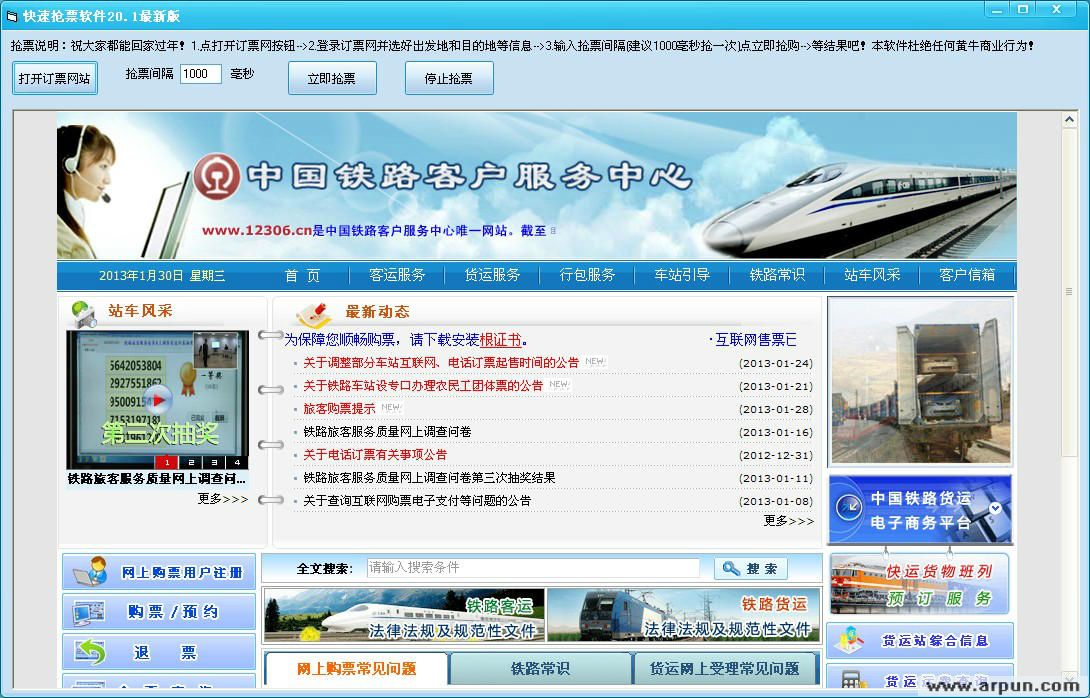Switch to the 铁路常识 tab

tap(541, 669)
